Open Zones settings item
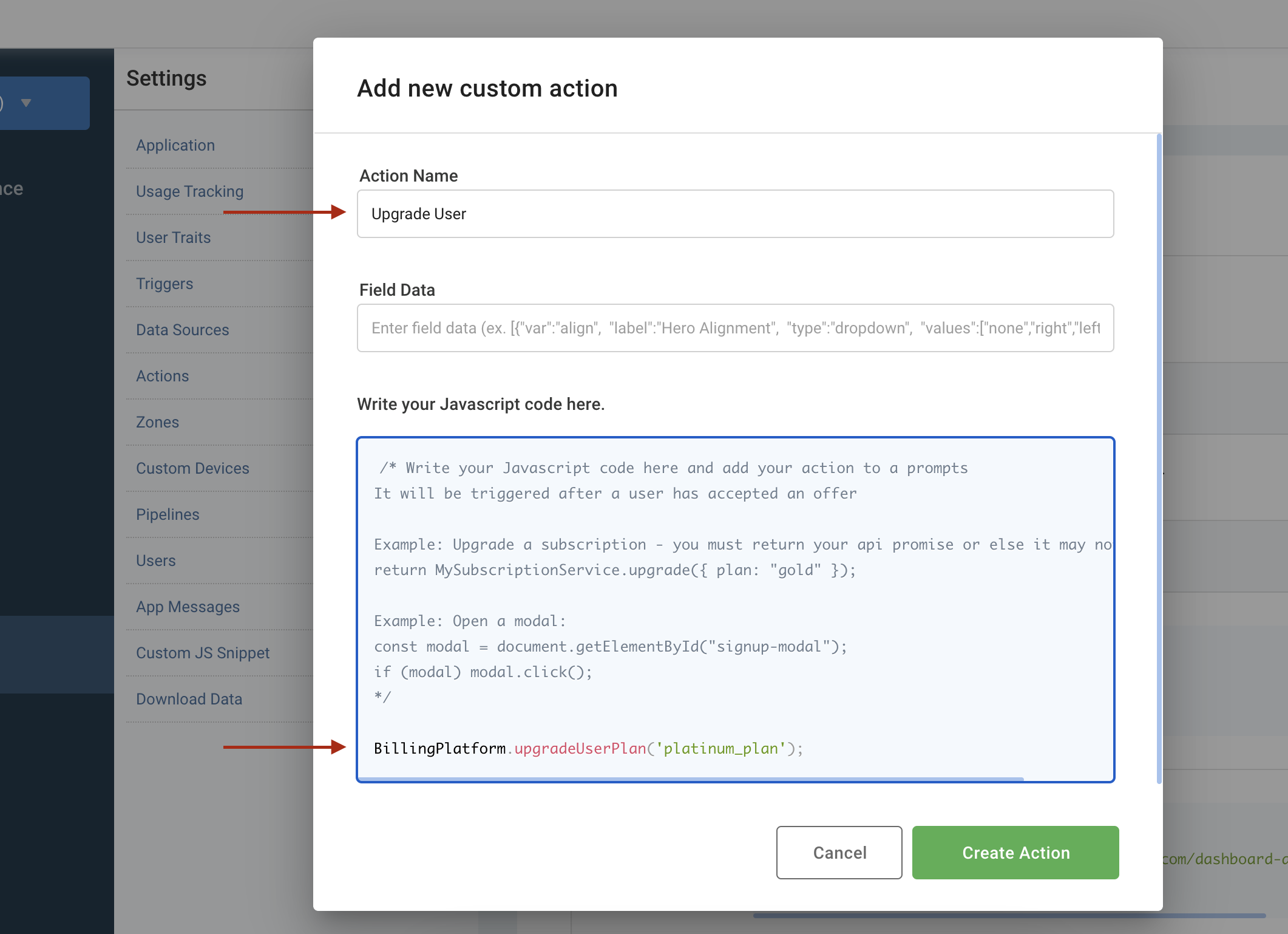This screenshot has width=1288, height=934. pyautogui.click(x=157, y=422)
